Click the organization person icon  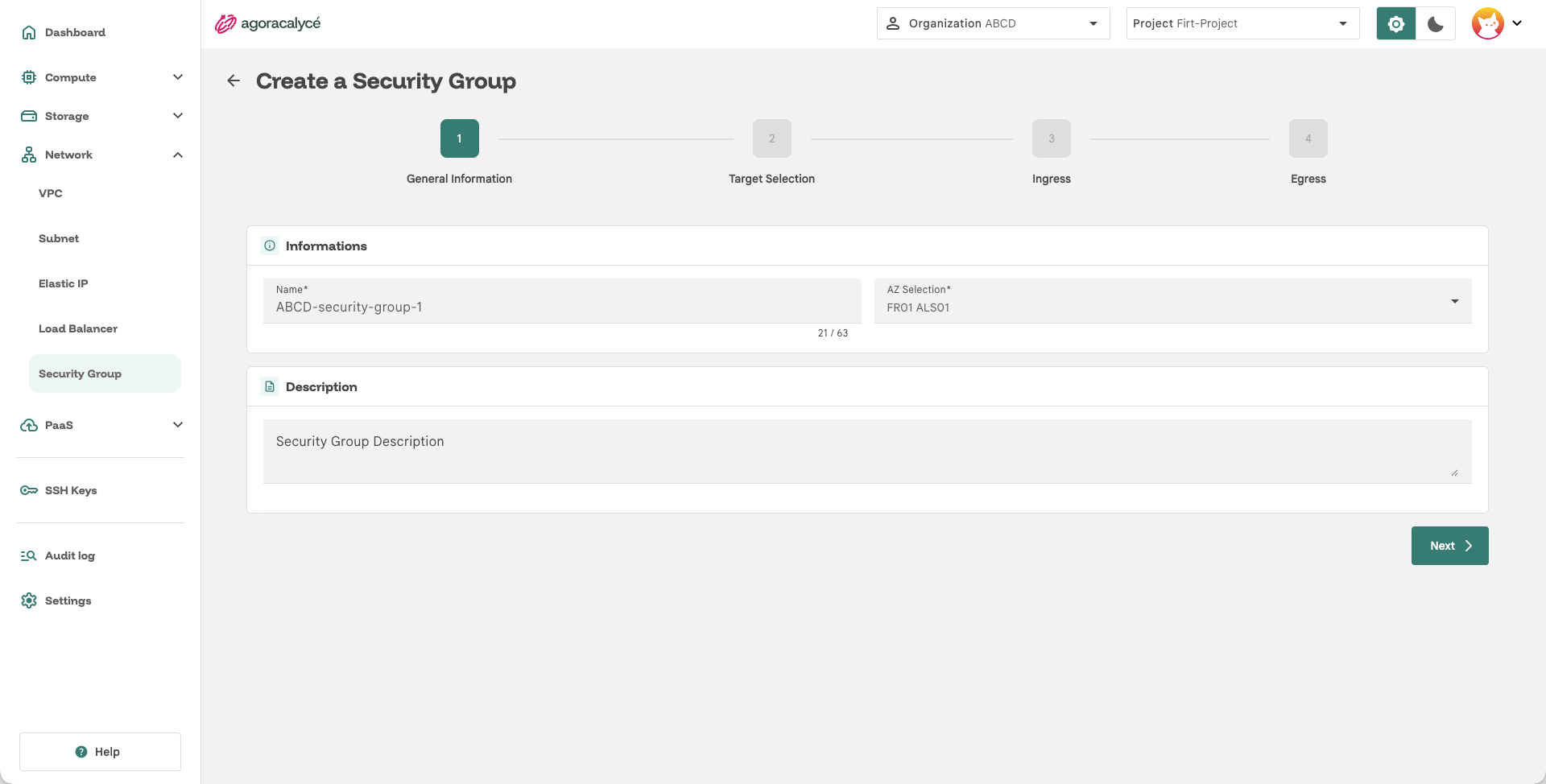893,23
